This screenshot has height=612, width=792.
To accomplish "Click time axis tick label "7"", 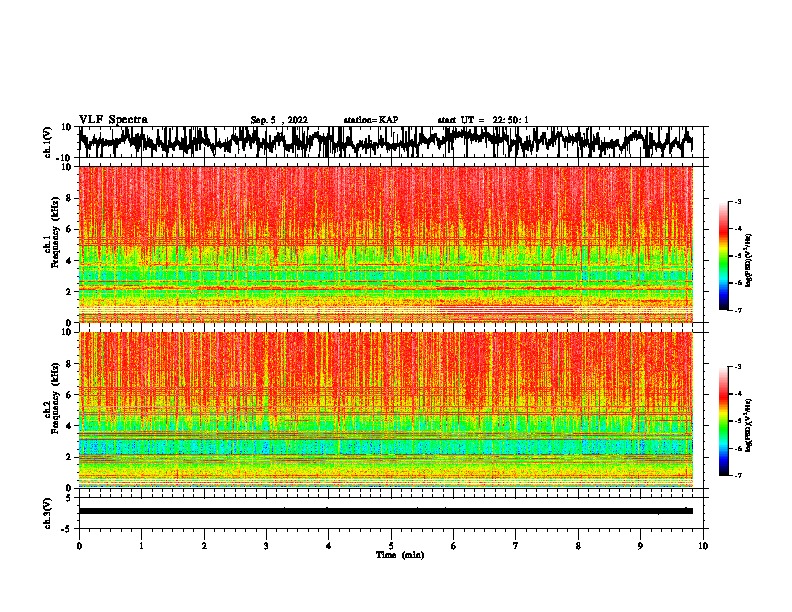I will tap(516, 546).
